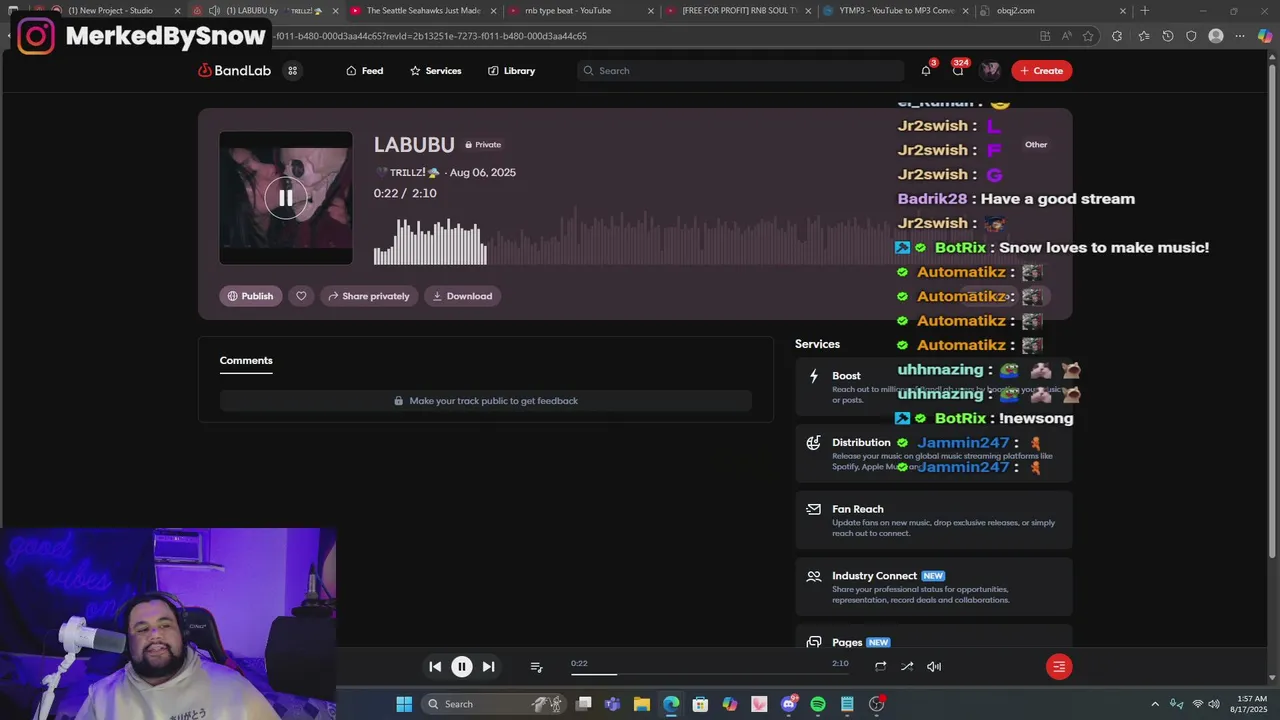Open browser extensions icon
The height and width of the screenshot is (720, 1280).
pyautogui.click(x=1117, y=36)
